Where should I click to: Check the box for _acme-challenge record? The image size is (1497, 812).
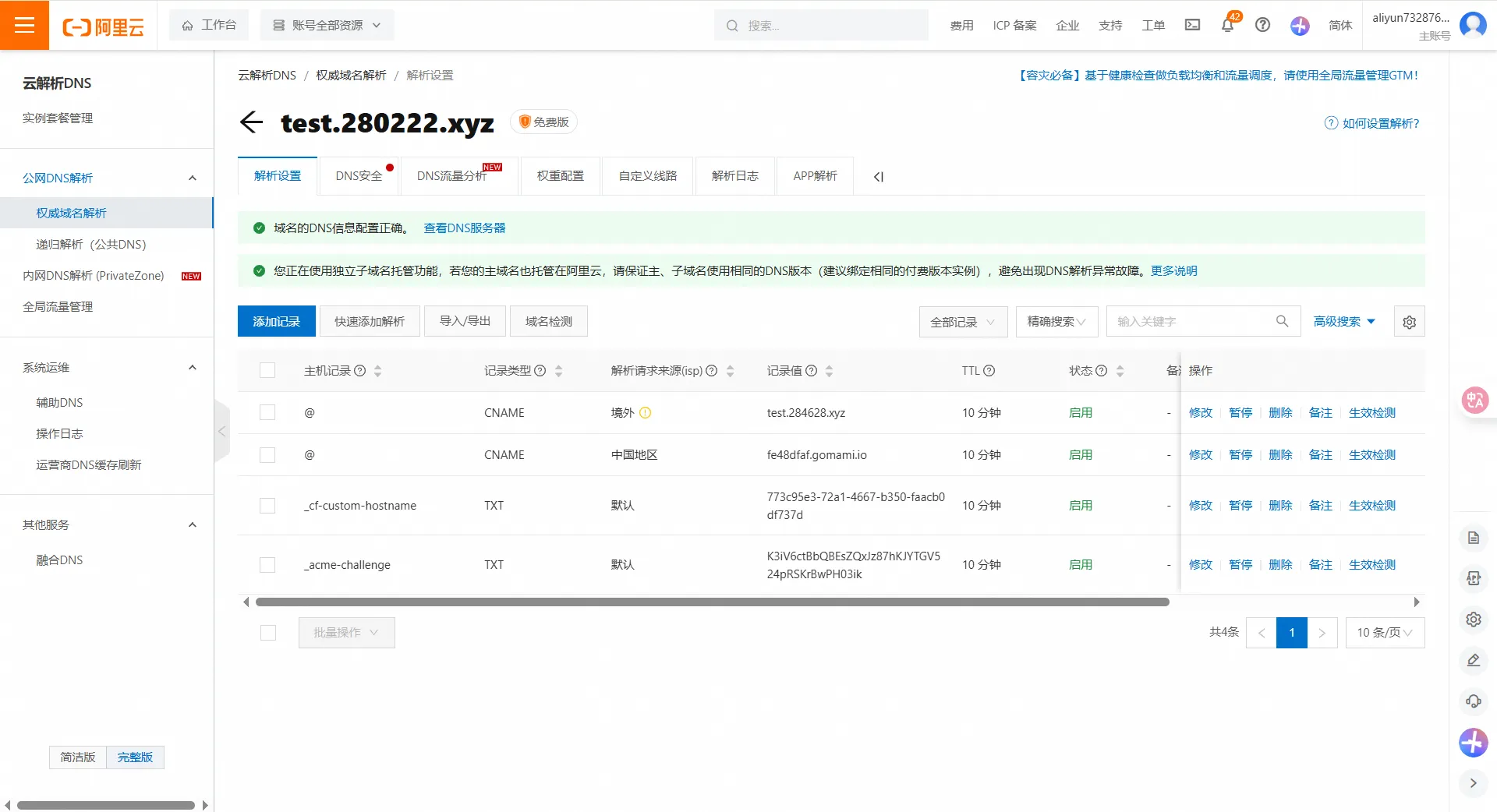267,565
